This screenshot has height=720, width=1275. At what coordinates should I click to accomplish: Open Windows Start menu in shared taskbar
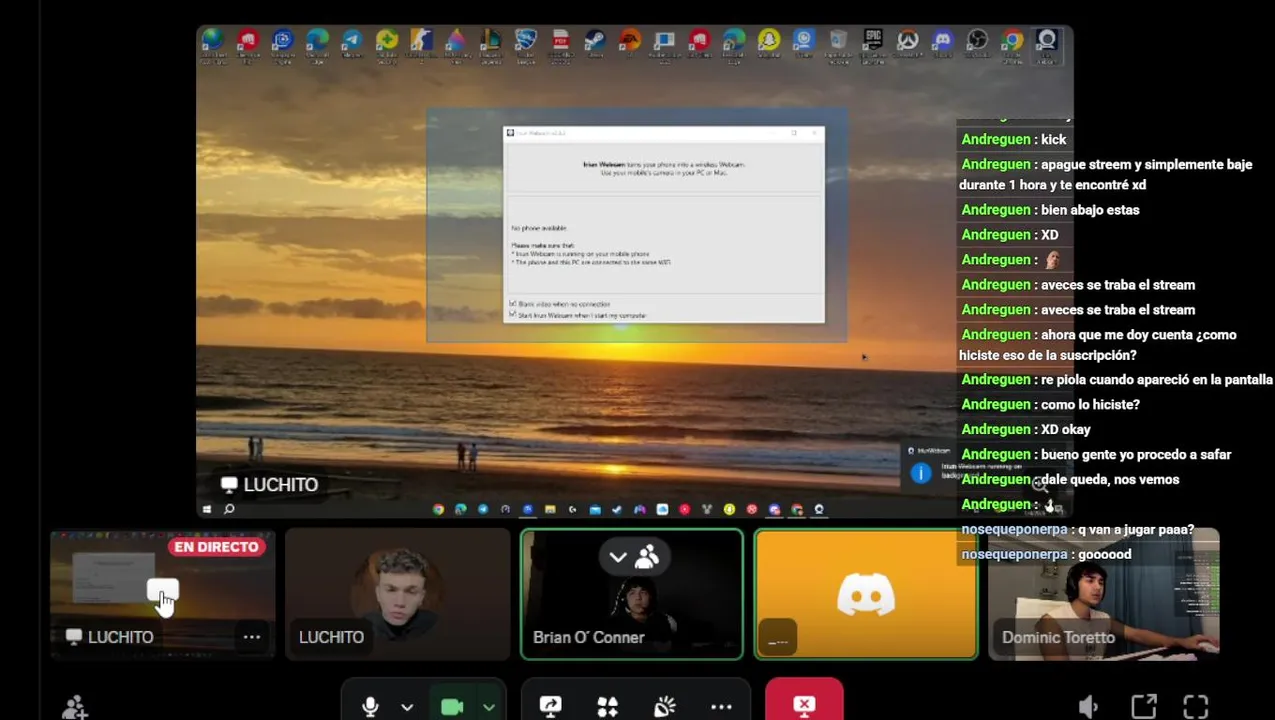tap(207, 509)
